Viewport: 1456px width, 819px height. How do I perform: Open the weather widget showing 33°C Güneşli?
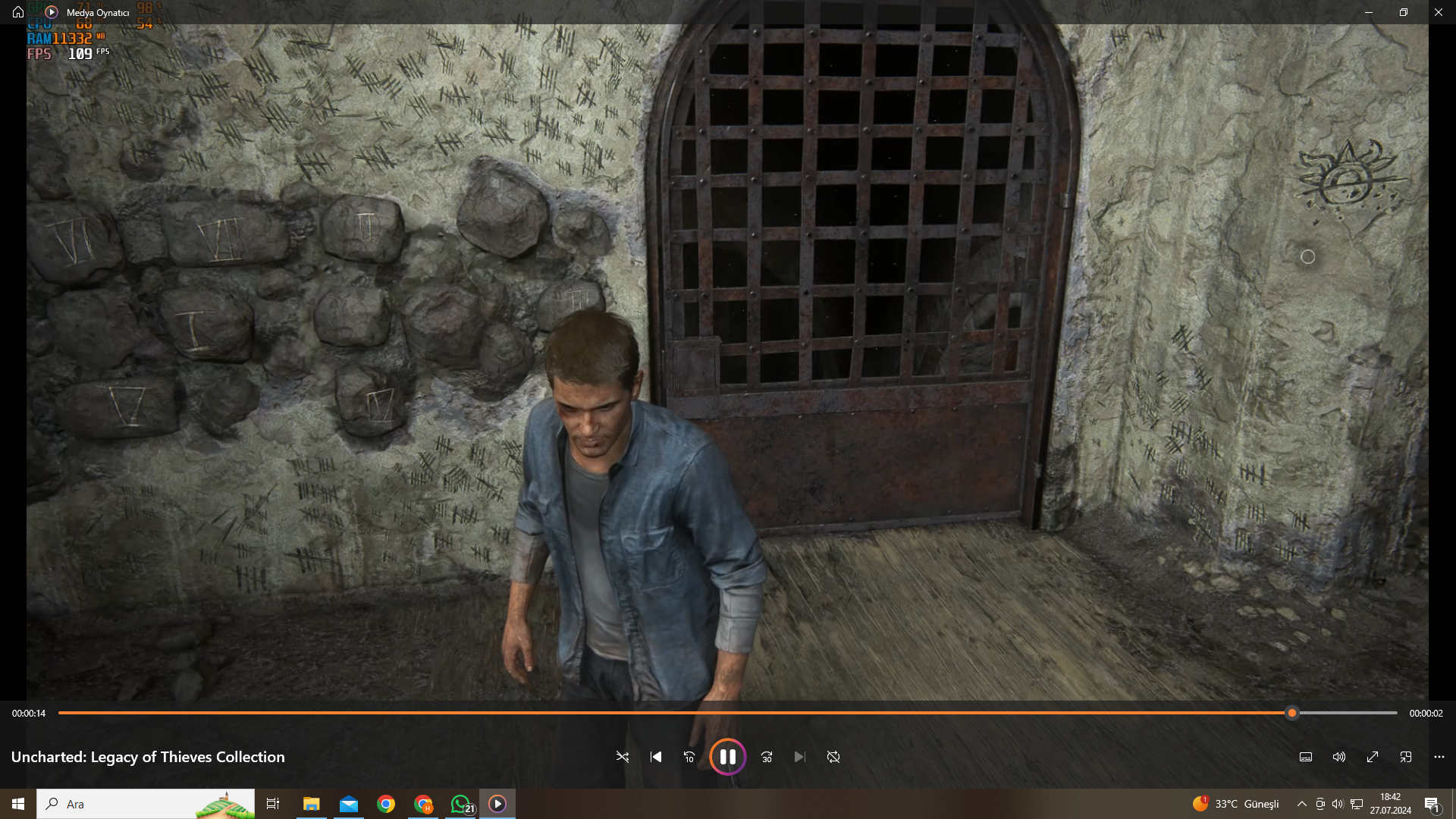point(1235,804)
